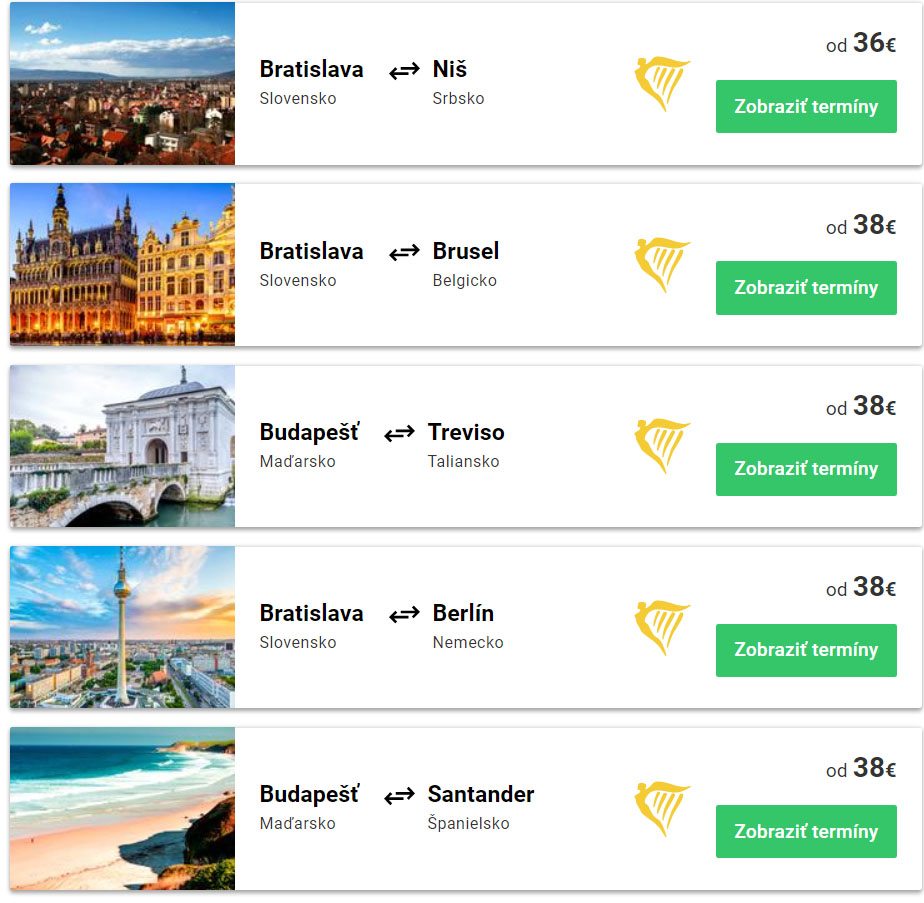Click Ryanair harp logo on Budapešť–Santander flight
The image size is (924, 903).
(661, 809)
